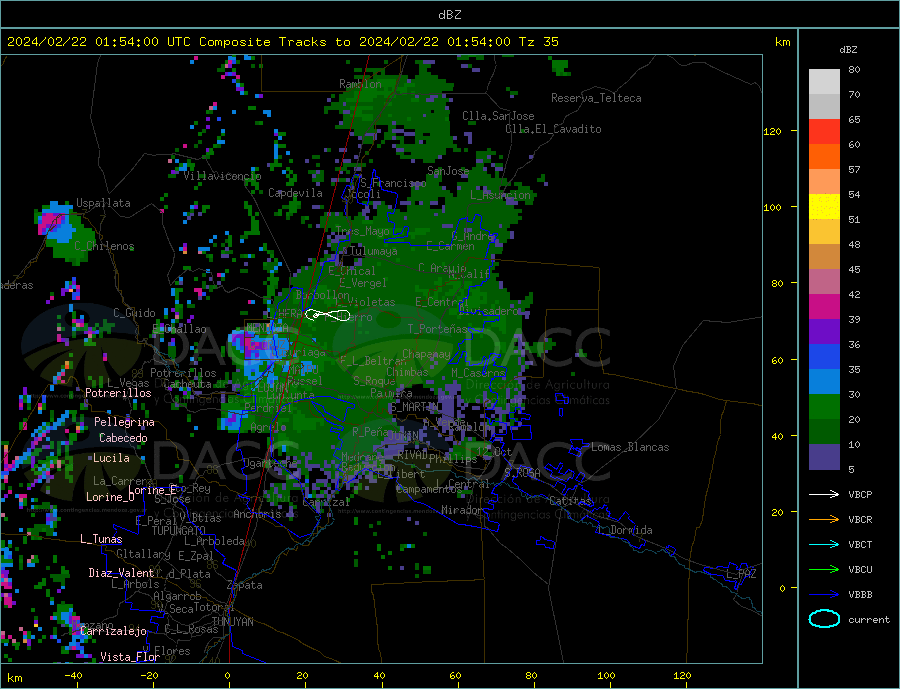
Task: Click the 'Villavicencio' map label
Action: coord(222,176)
